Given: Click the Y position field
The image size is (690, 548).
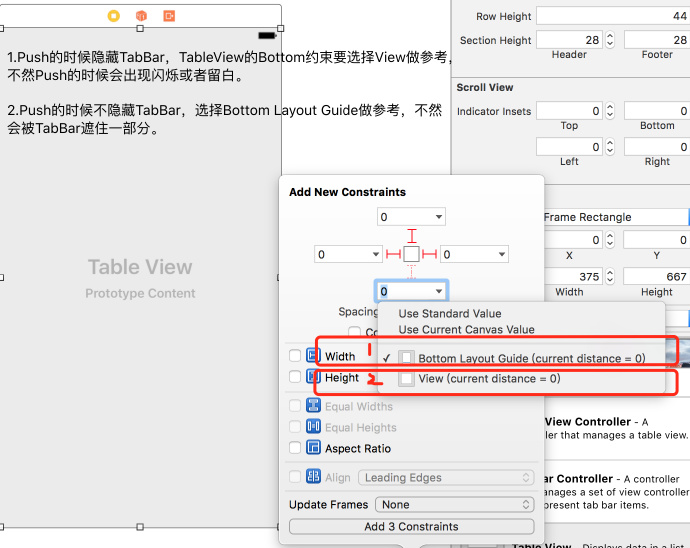Looking at the screenshot, I should pos(657,240).
